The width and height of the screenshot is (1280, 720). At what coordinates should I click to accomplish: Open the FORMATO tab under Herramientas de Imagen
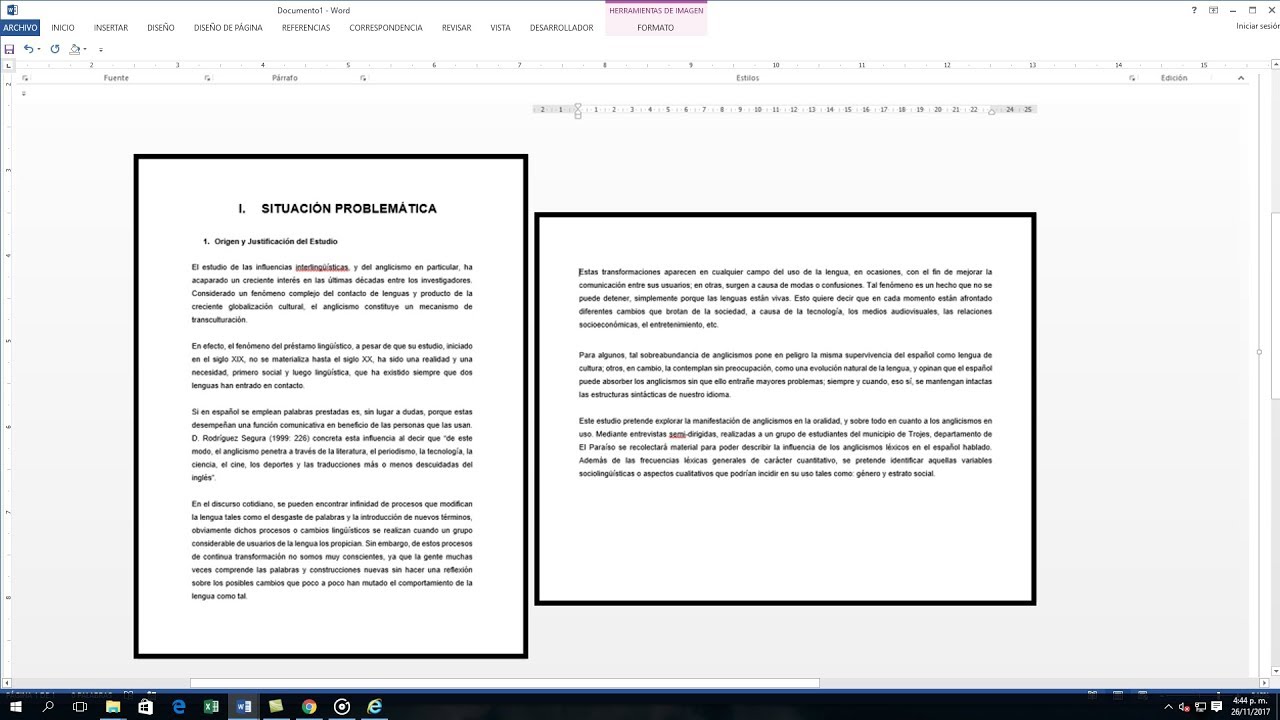click(x=655, y=28)
